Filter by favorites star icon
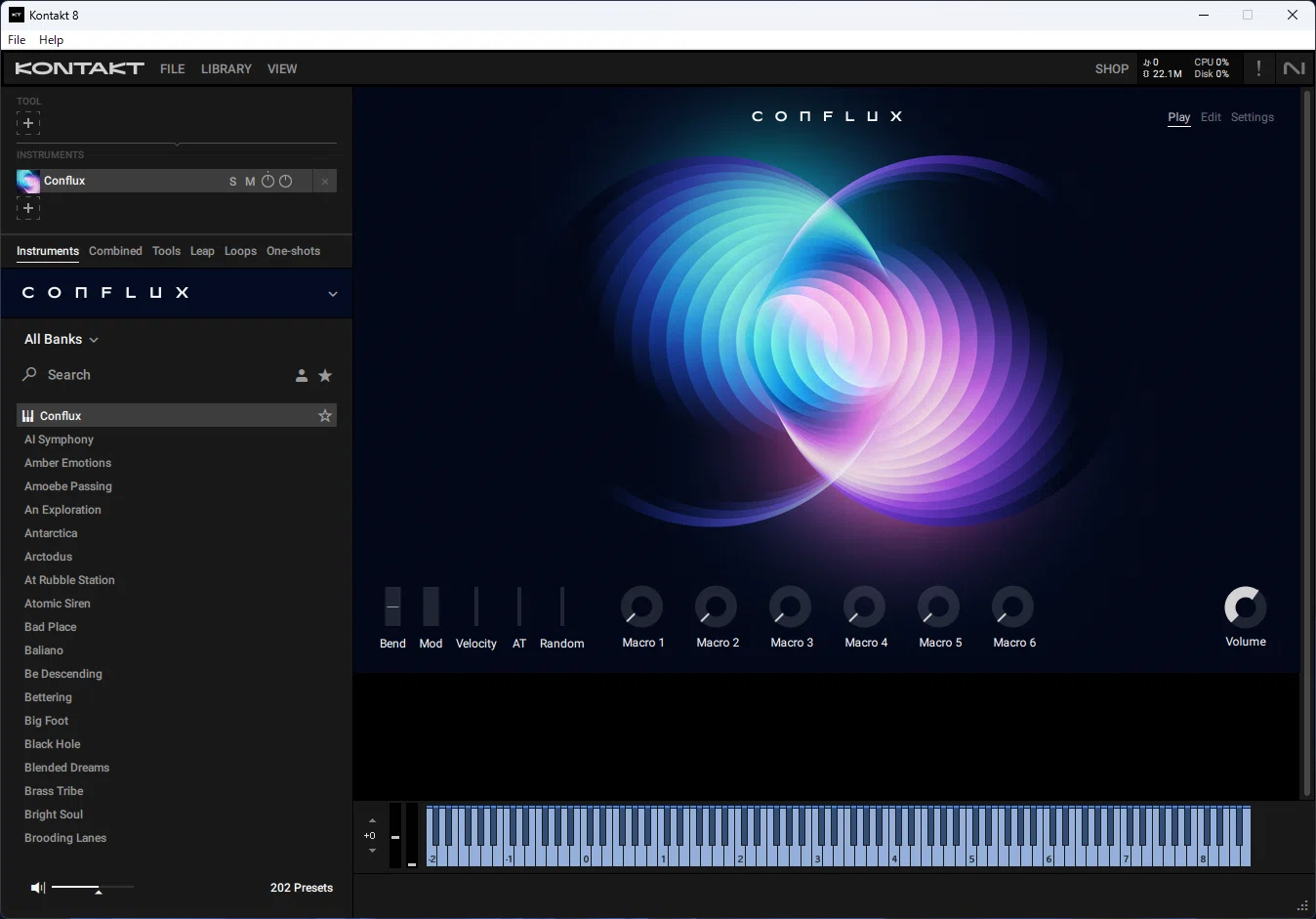Viewport: 1316px width, 919px height. (325, 375)
